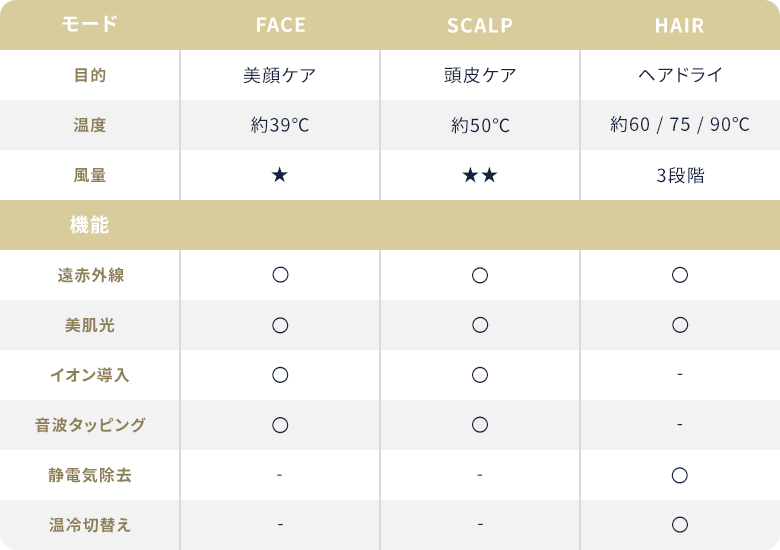This screenshot has height=550, width=780.
Task: Click the モード header cell
Action: 90,24
